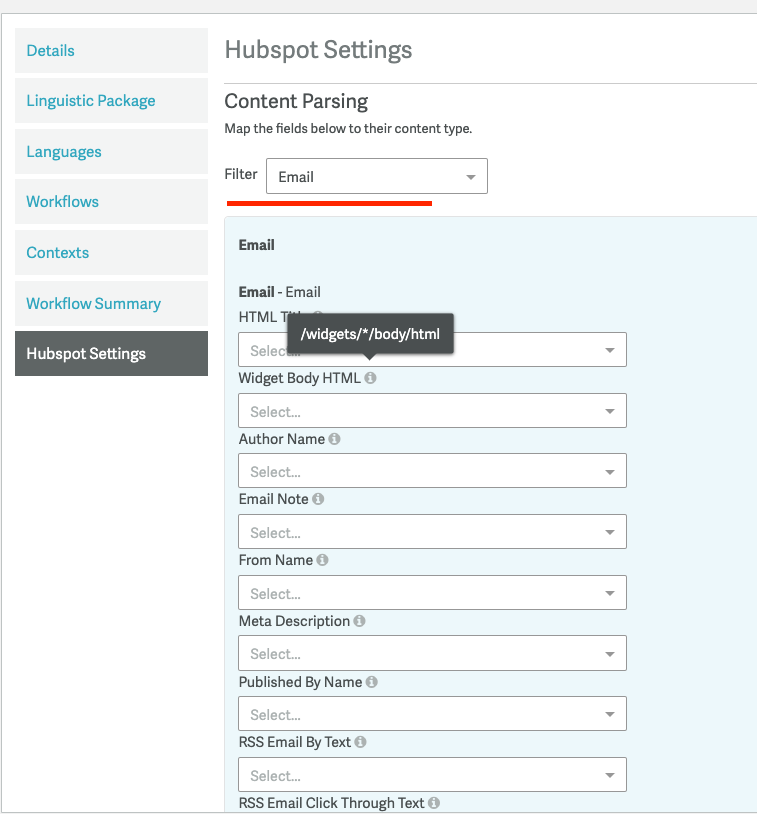Go to the Languages section

pos(111,152)
